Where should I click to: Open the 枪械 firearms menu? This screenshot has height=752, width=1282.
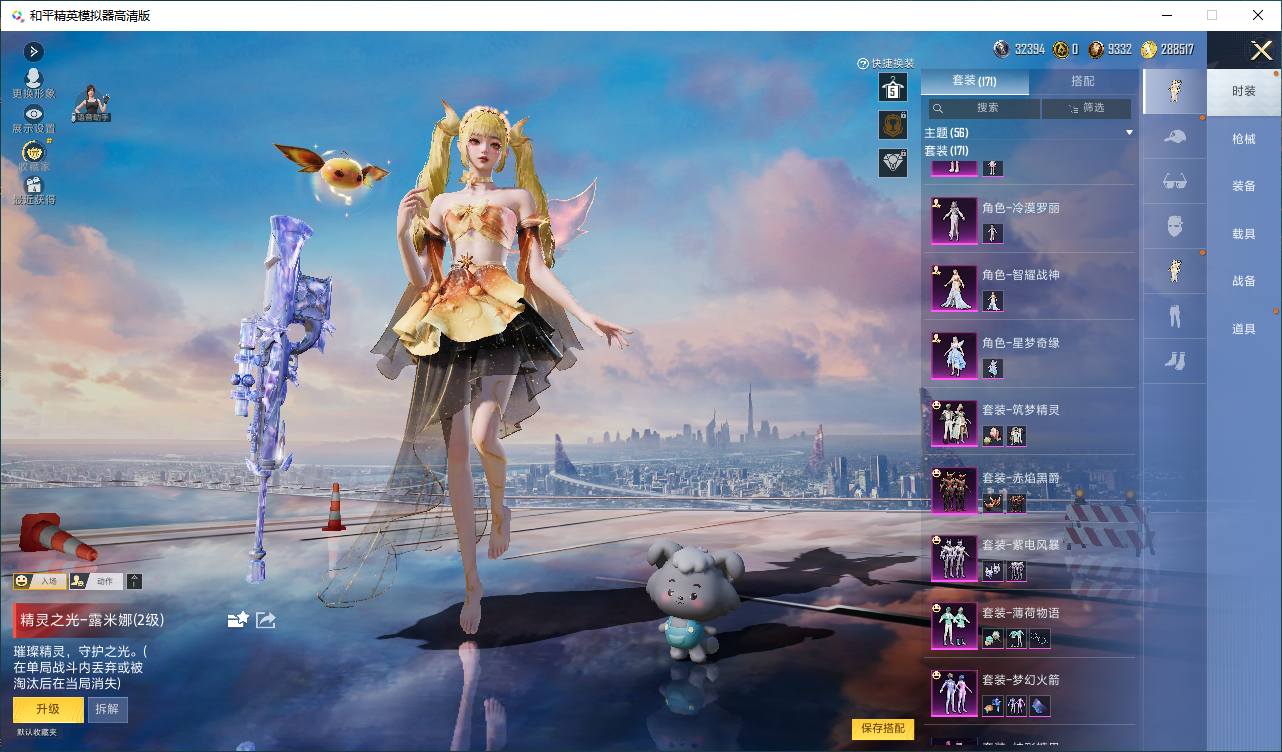1243,139
